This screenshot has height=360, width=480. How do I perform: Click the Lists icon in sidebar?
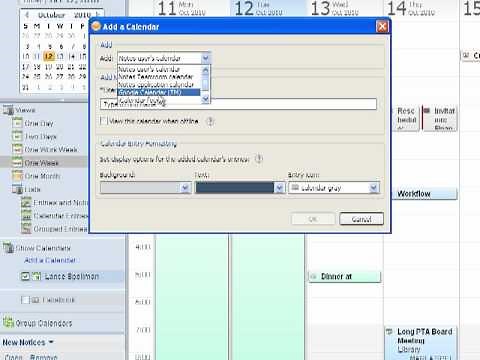coord(17,189)
